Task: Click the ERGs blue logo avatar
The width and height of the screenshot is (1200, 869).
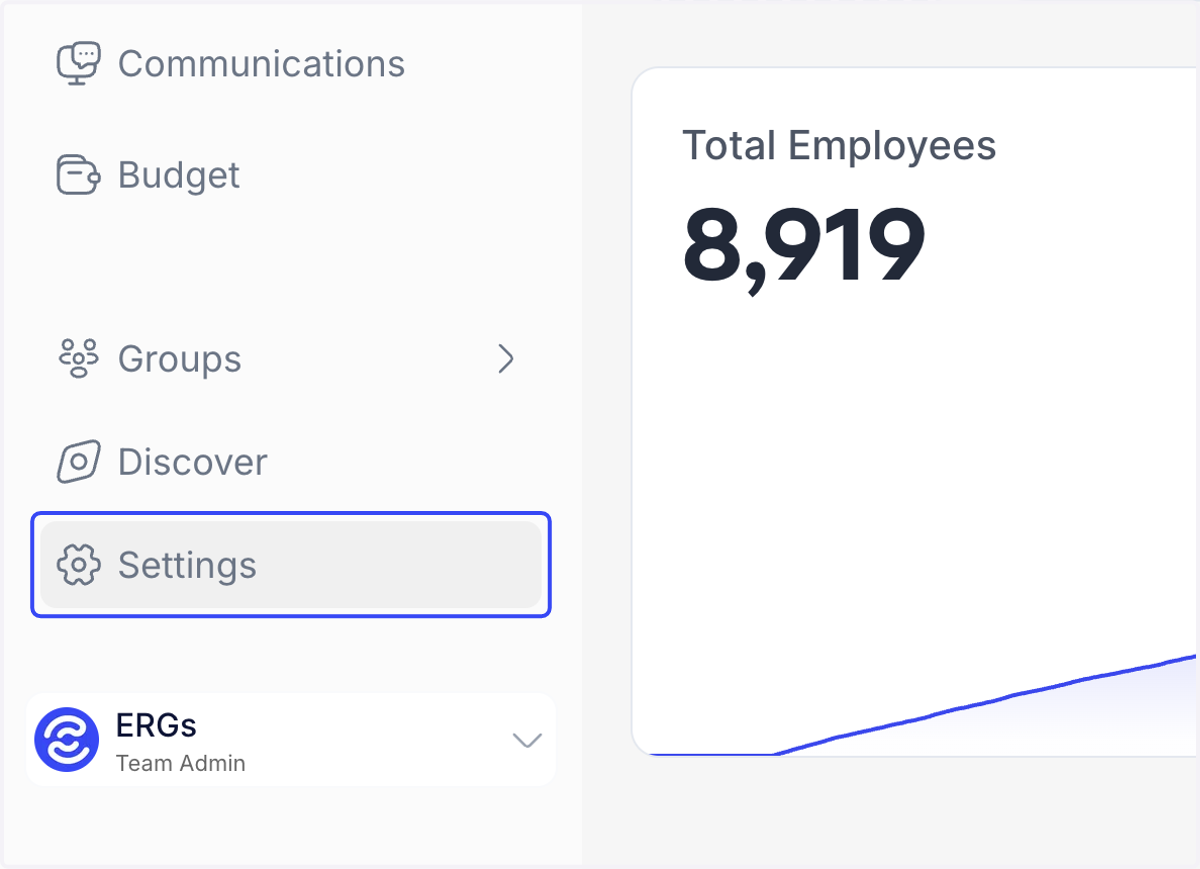Action: coord(67,740)
